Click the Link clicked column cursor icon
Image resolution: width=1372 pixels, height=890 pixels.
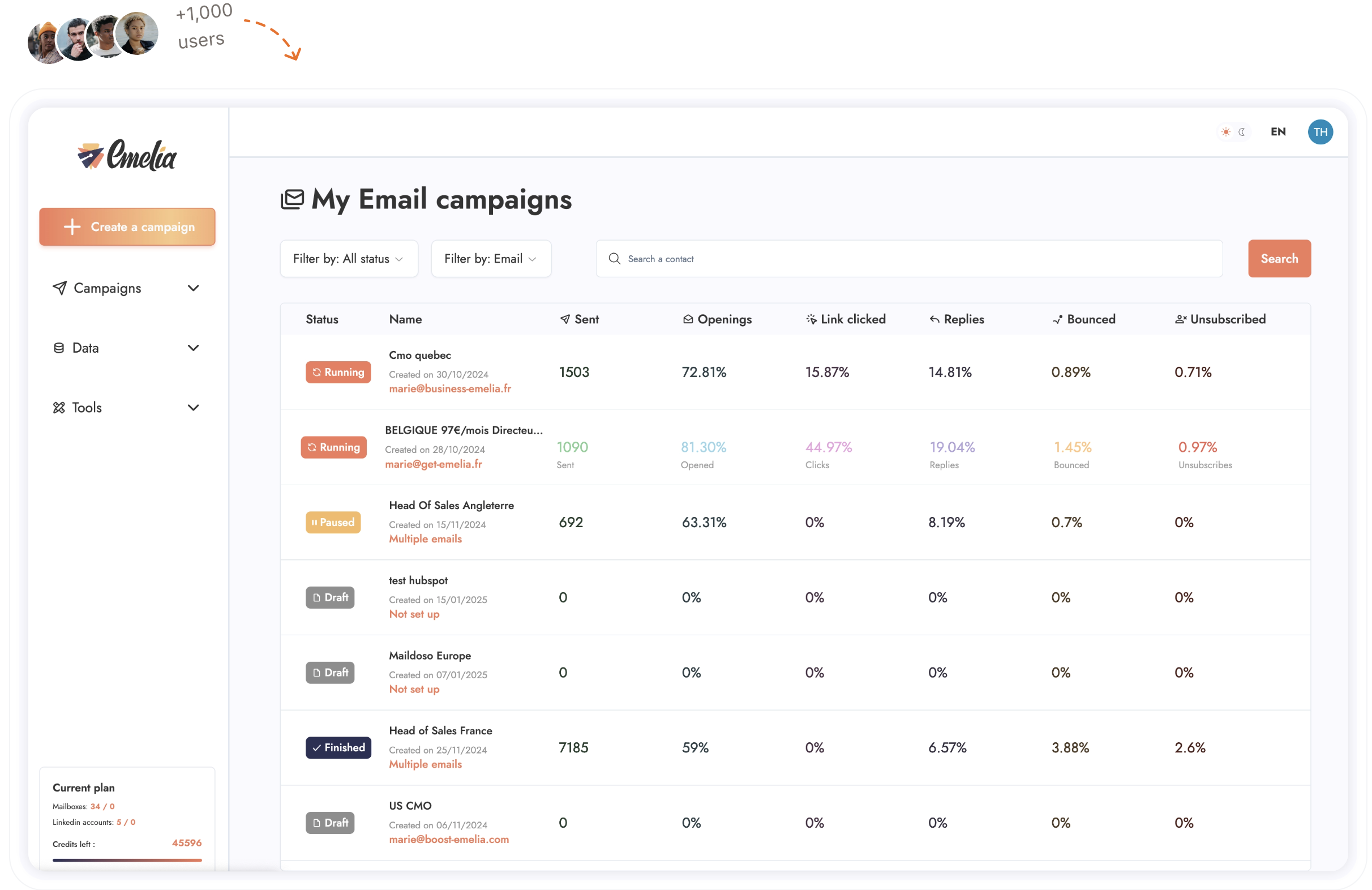pos(811,319)
